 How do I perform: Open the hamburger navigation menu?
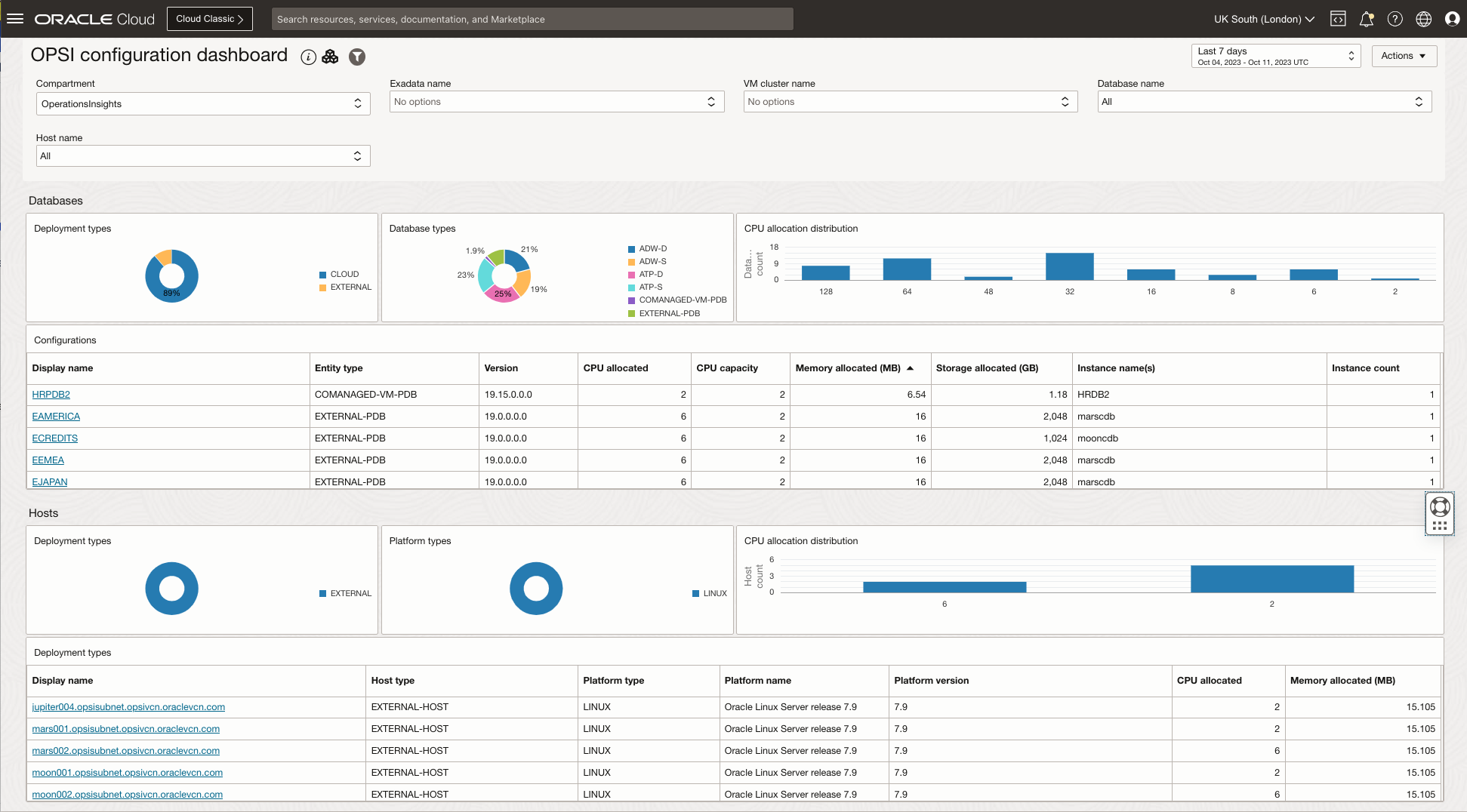click(15, 19)
